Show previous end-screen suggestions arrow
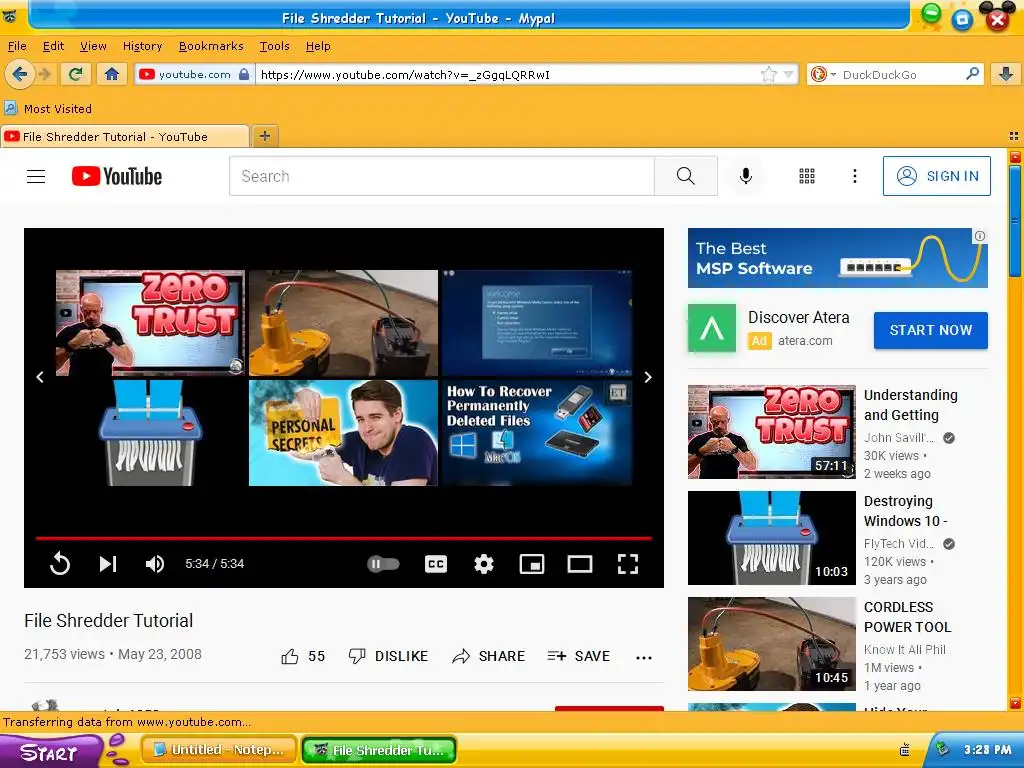 click(40, 377)
